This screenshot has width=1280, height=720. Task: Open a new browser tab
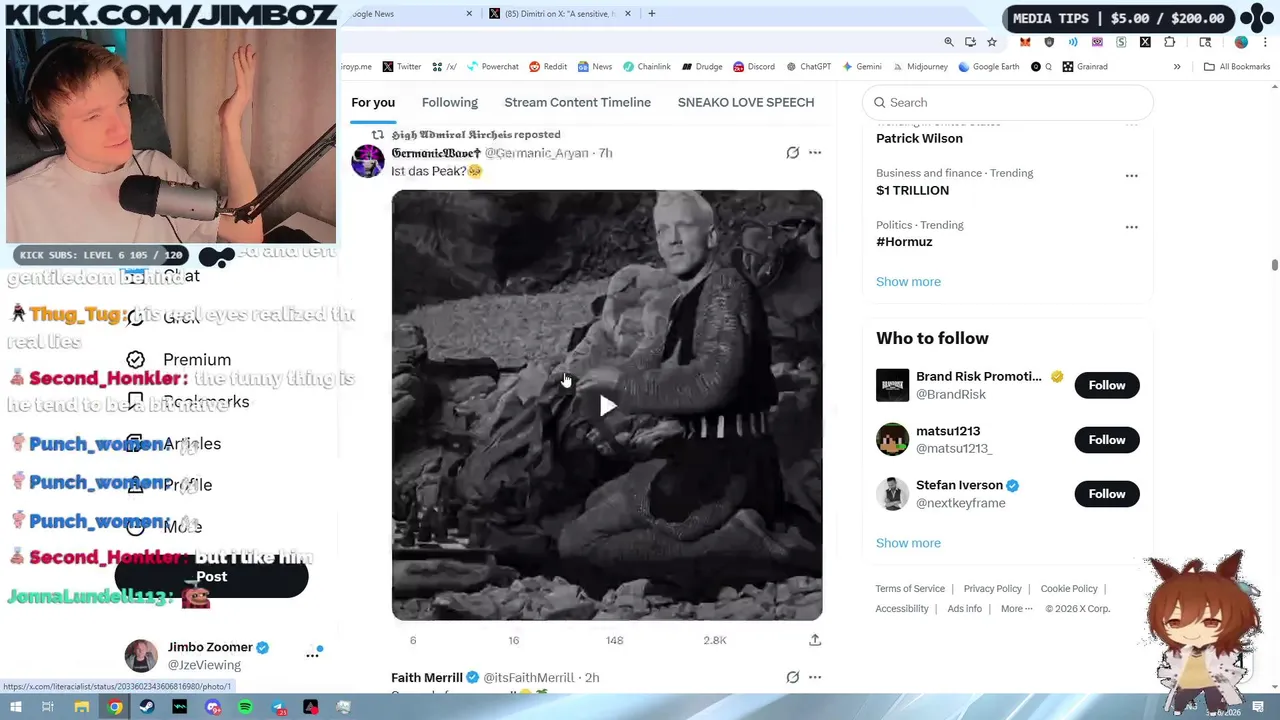point(651,14)
